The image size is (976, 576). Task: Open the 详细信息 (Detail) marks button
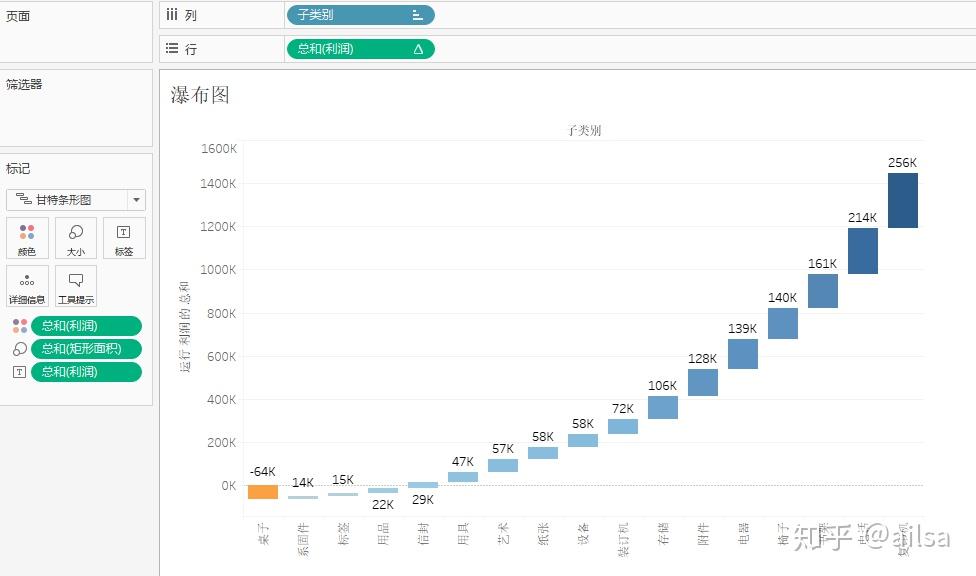click(x=27, y=286)
